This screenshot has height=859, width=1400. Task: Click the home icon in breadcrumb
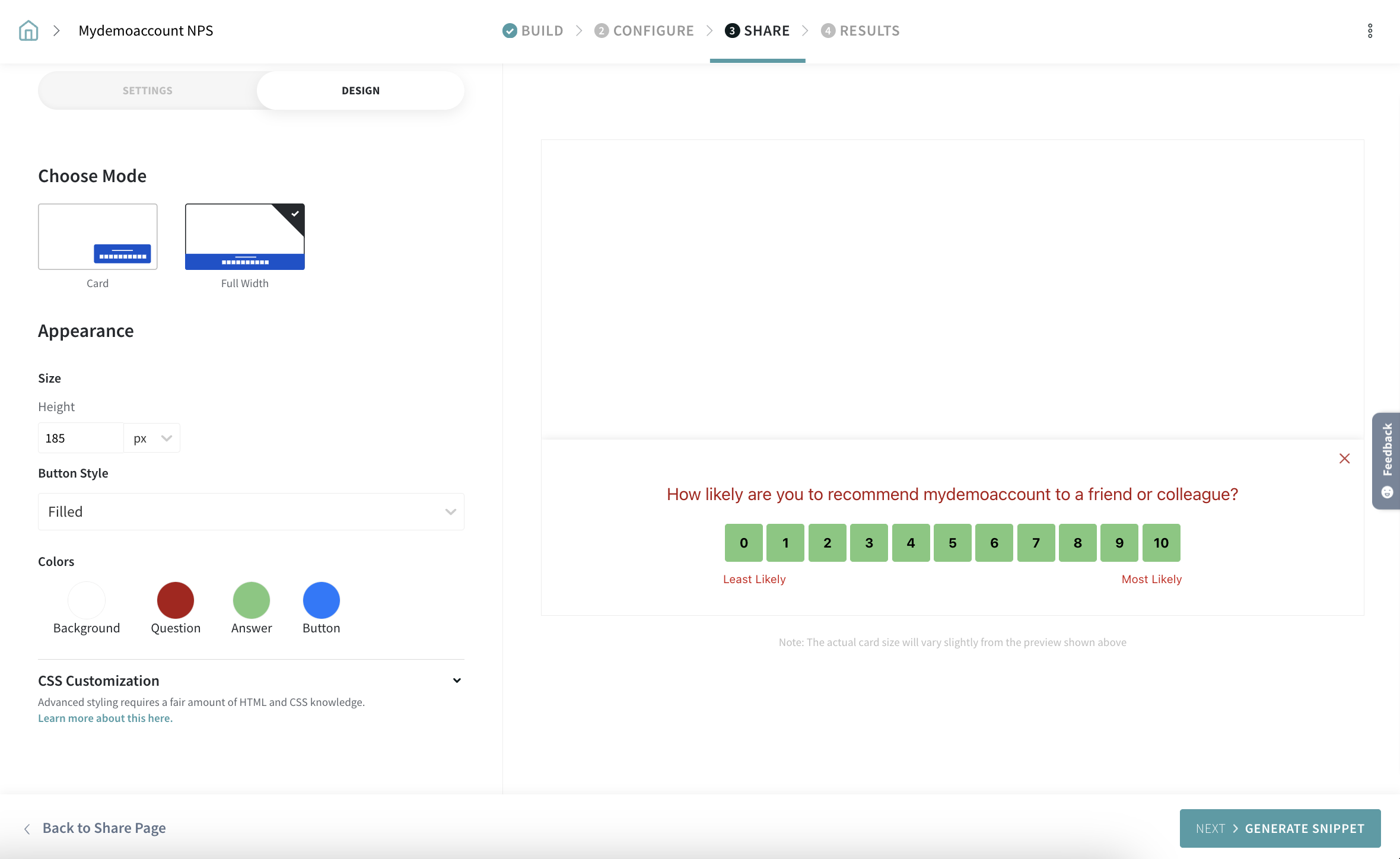coord(28,30)
